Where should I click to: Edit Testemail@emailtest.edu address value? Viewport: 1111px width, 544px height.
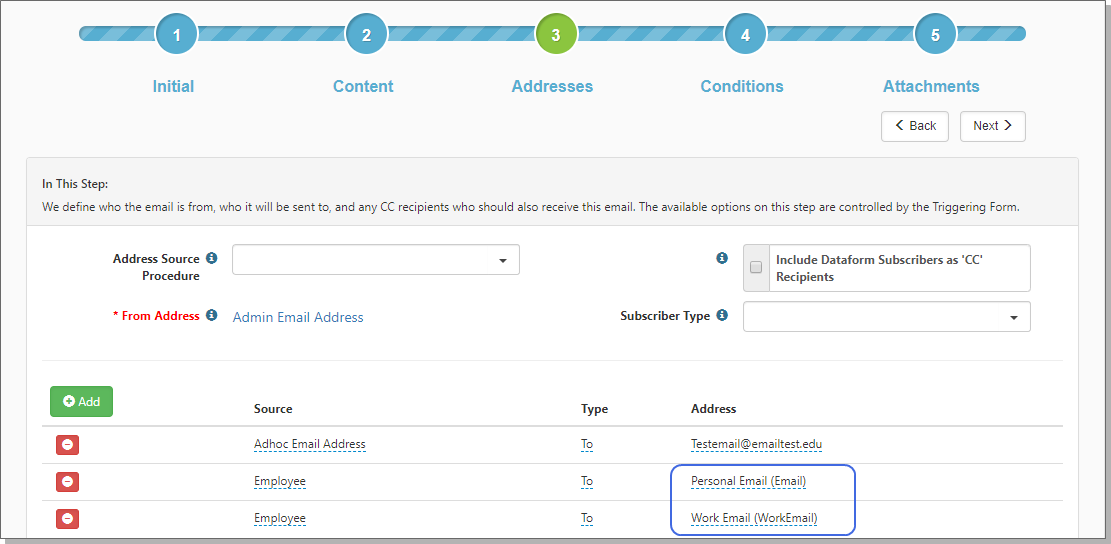click(x=756, y=444)
